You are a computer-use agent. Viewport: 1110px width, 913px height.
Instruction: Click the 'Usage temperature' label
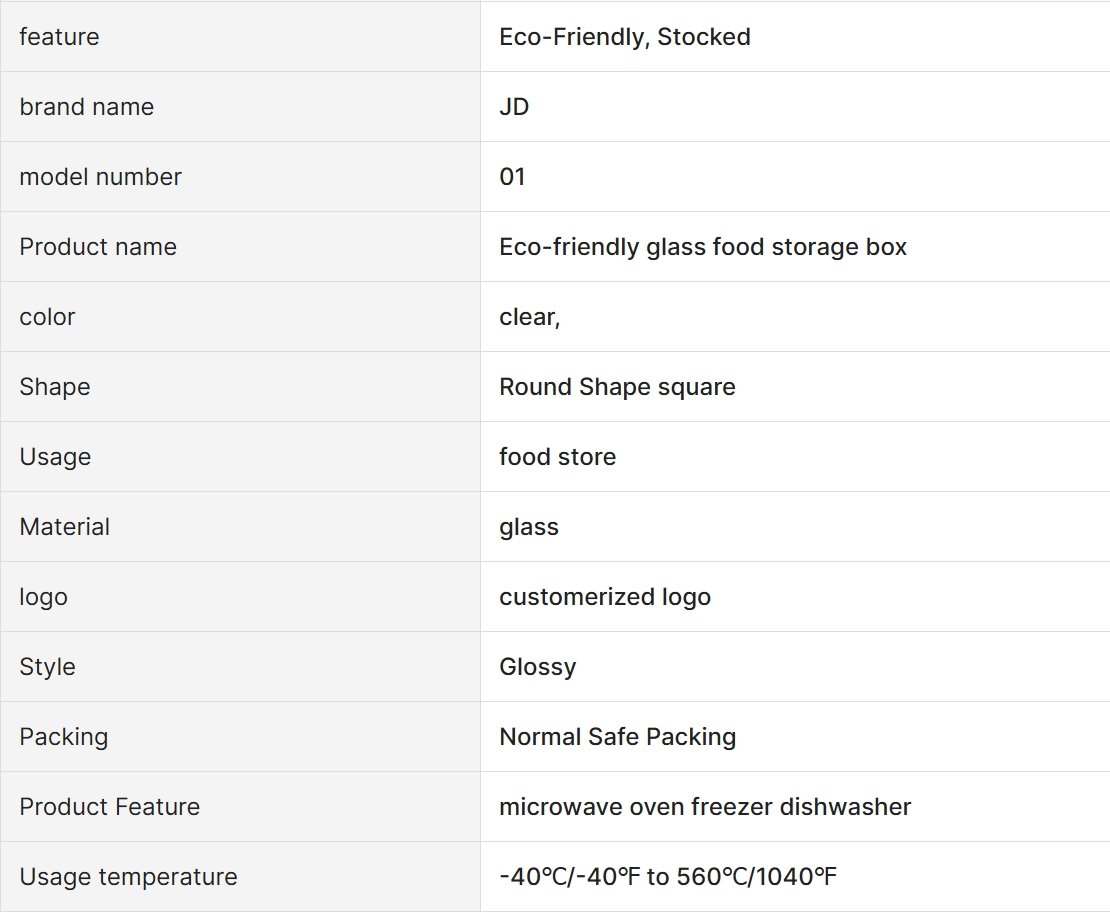[128, 877]
